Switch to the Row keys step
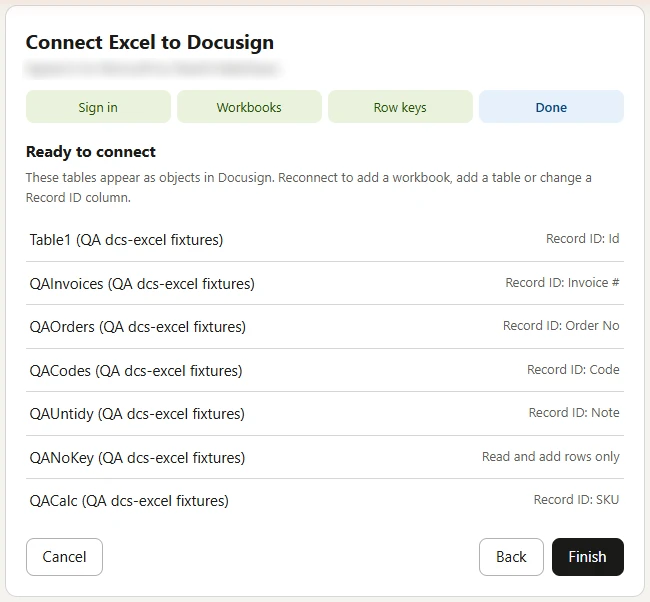Viewport: 650px width, 602px height. (400, 107)
